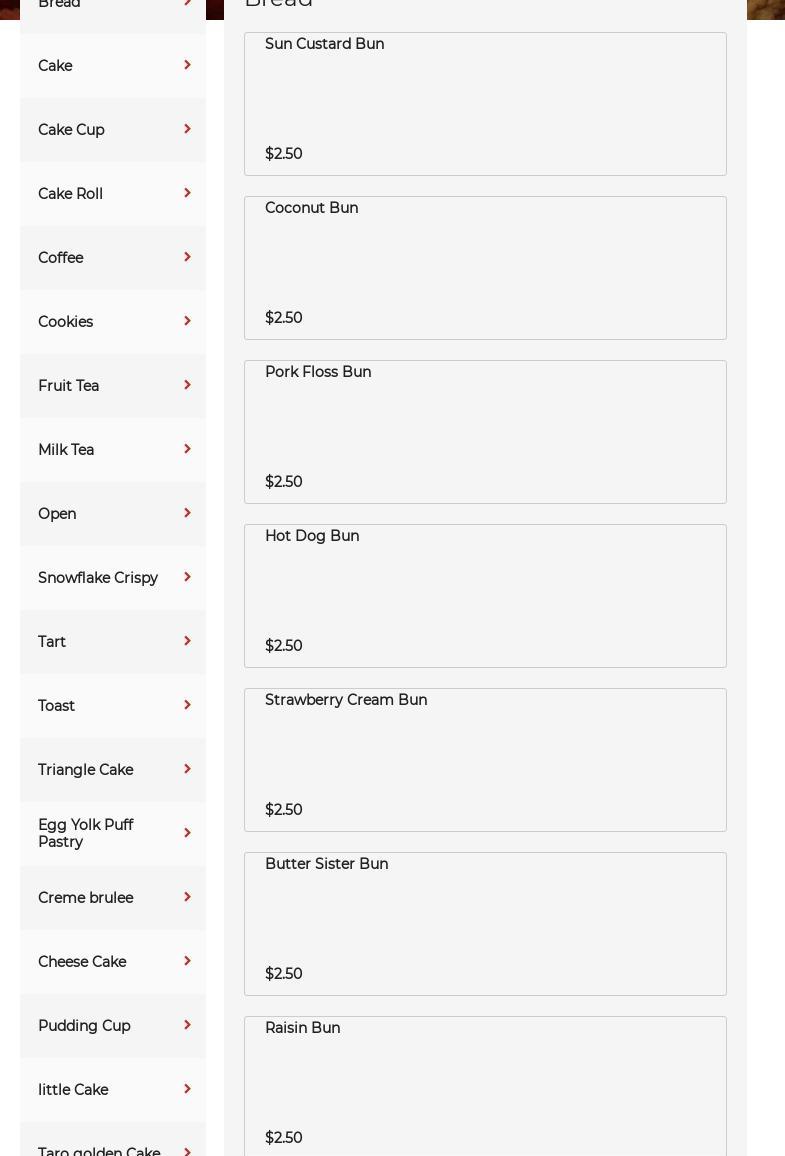Screen dimensions: 785x1156
Task: Choose the Pork Floss Bun card
Action: [485, 432]
